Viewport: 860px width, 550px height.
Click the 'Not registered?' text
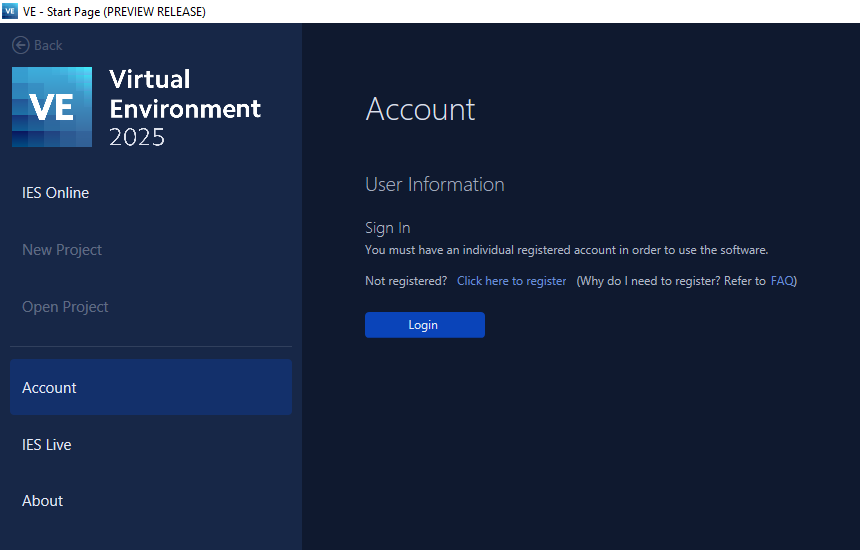(406, 281)
